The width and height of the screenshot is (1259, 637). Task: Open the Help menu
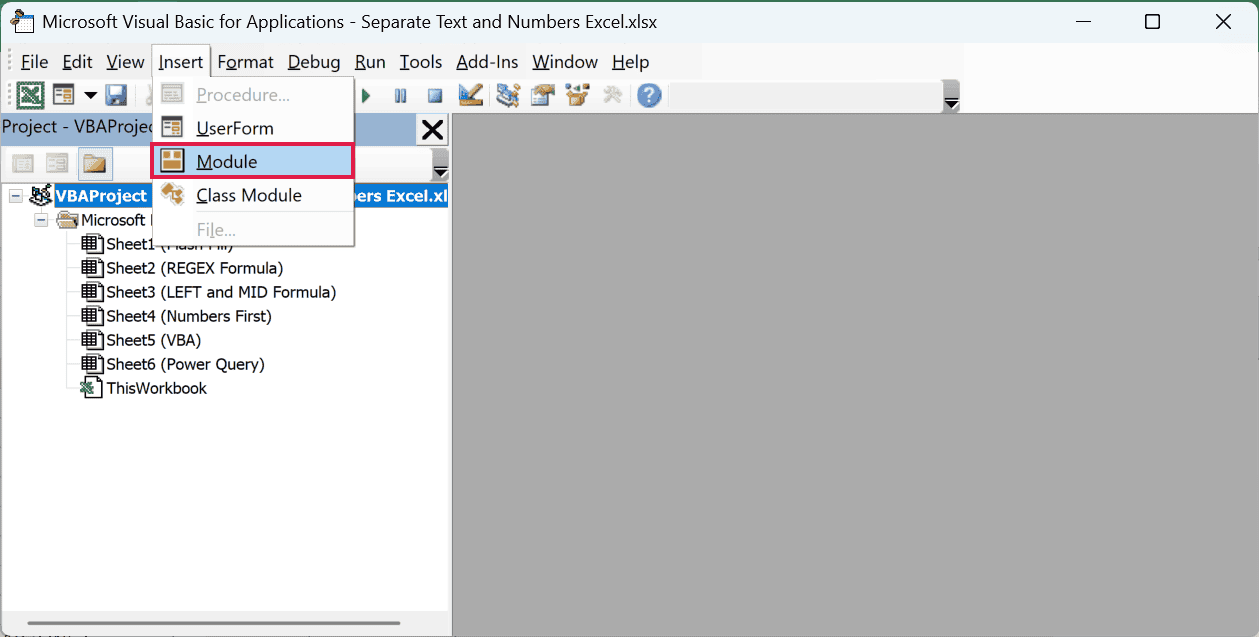pyautogui.click(x=631, y=62)
